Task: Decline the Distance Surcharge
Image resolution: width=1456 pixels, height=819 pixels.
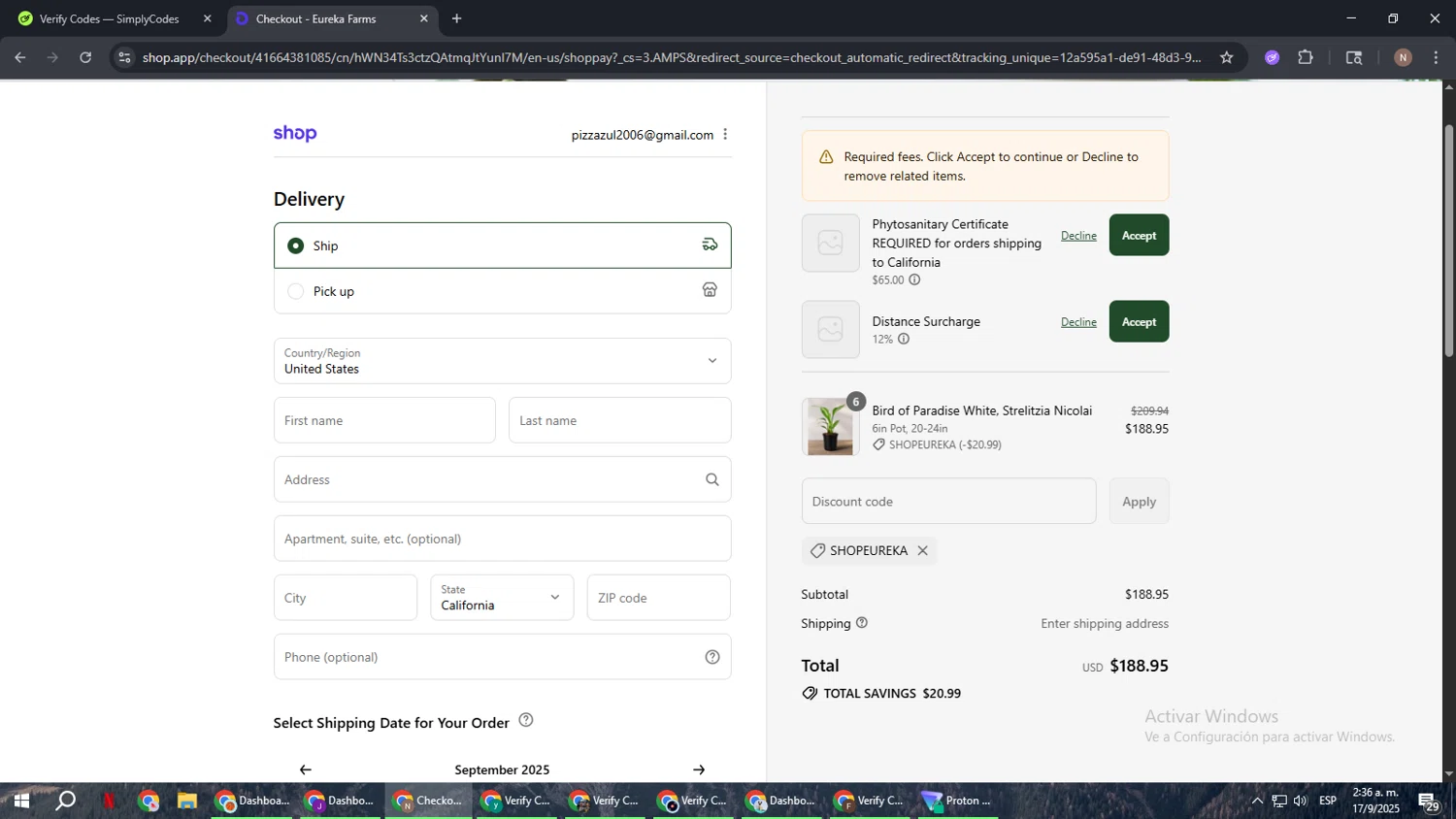Action: (x=1078, y=322)
